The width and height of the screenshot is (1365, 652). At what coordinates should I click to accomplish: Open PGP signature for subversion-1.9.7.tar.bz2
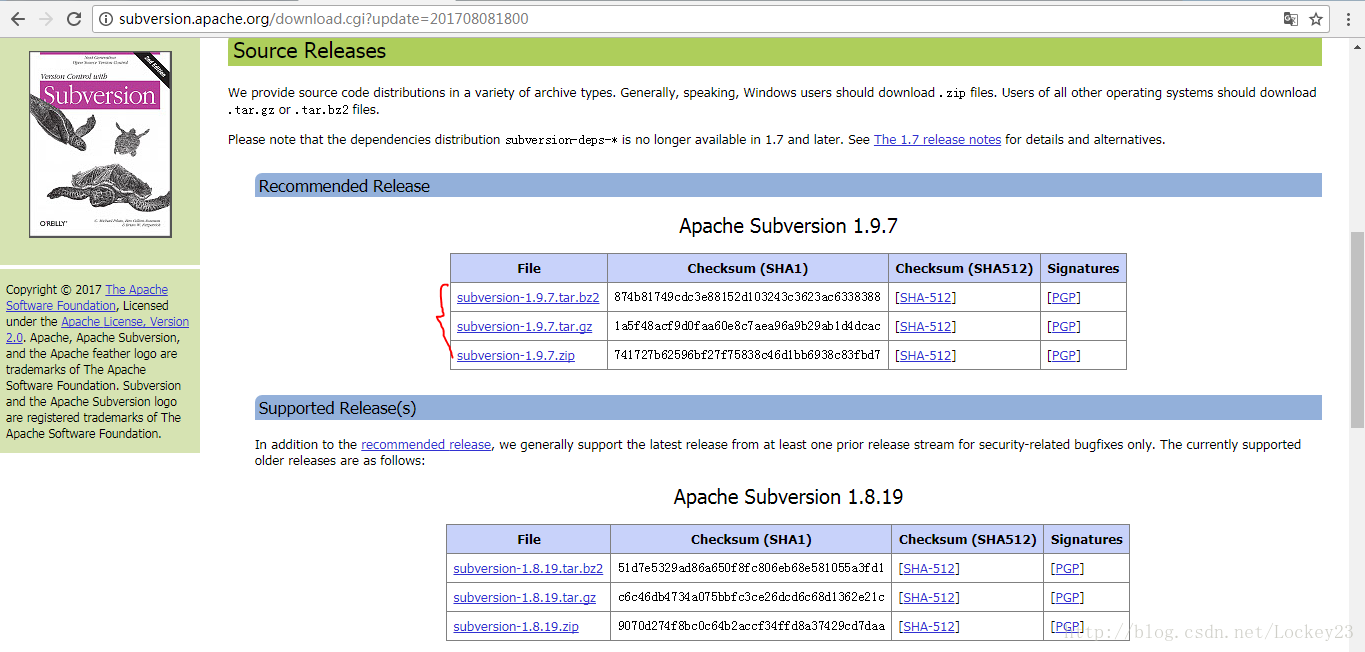point(1063,297)
